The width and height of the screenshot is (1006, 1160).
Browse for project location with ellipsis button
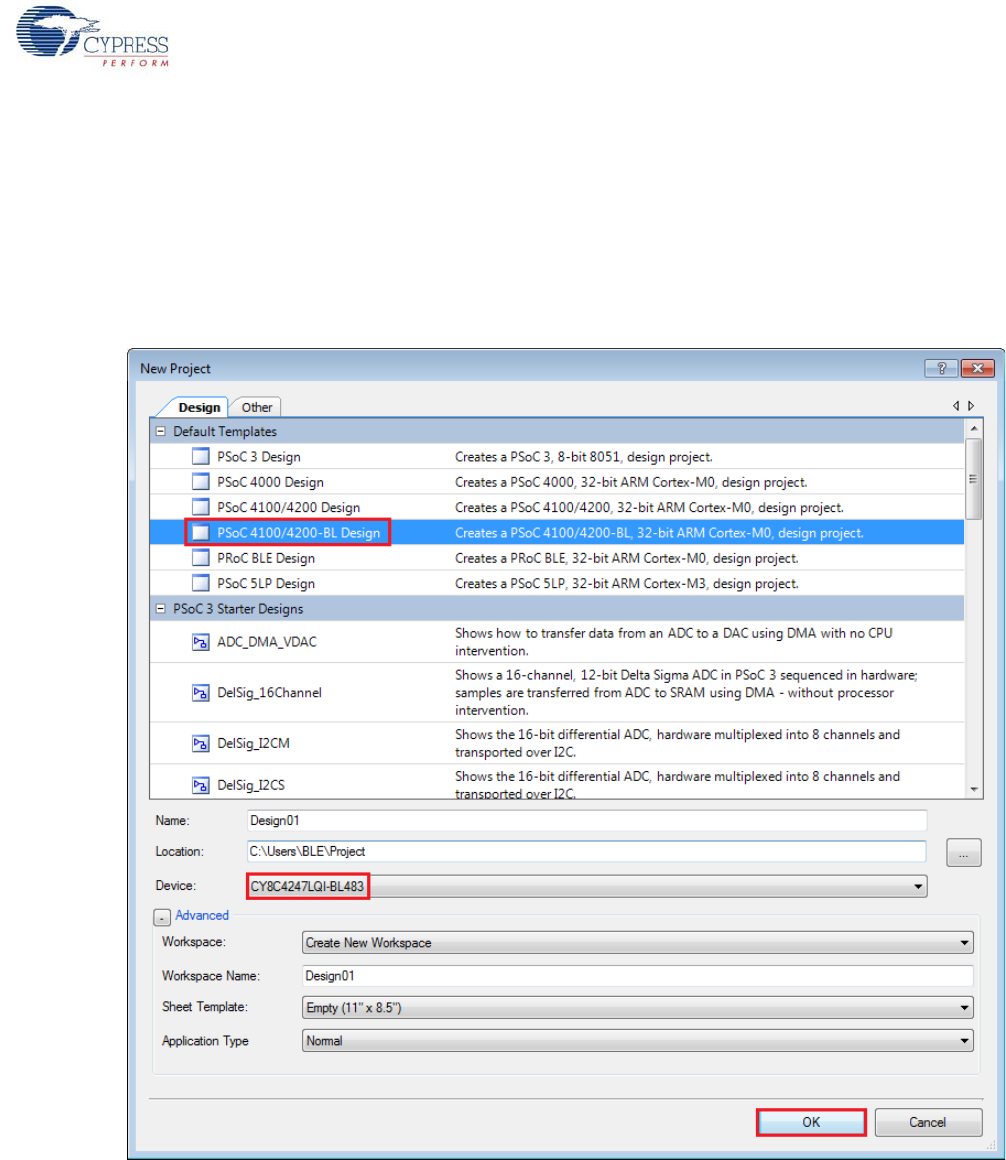pyautogui.click(x=964, y=853)
